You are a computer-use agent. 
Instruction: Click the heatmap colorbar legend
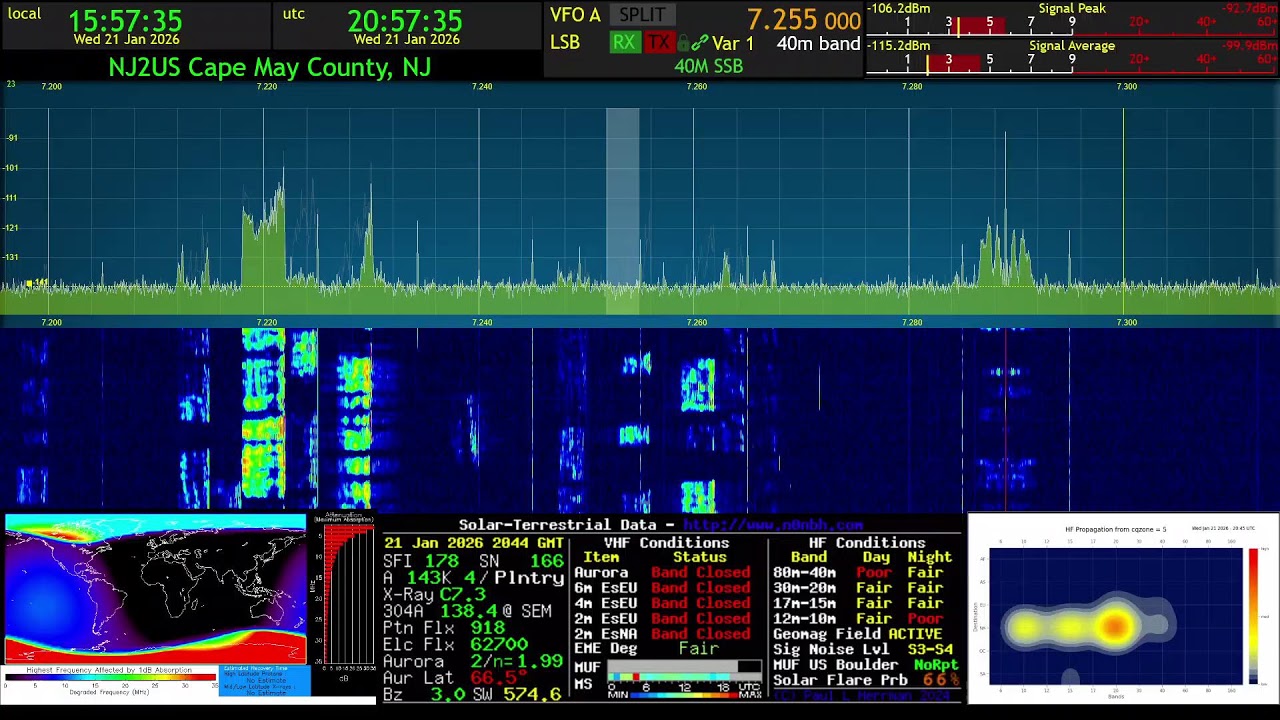pyautogui.click(x=1254, y=614)
